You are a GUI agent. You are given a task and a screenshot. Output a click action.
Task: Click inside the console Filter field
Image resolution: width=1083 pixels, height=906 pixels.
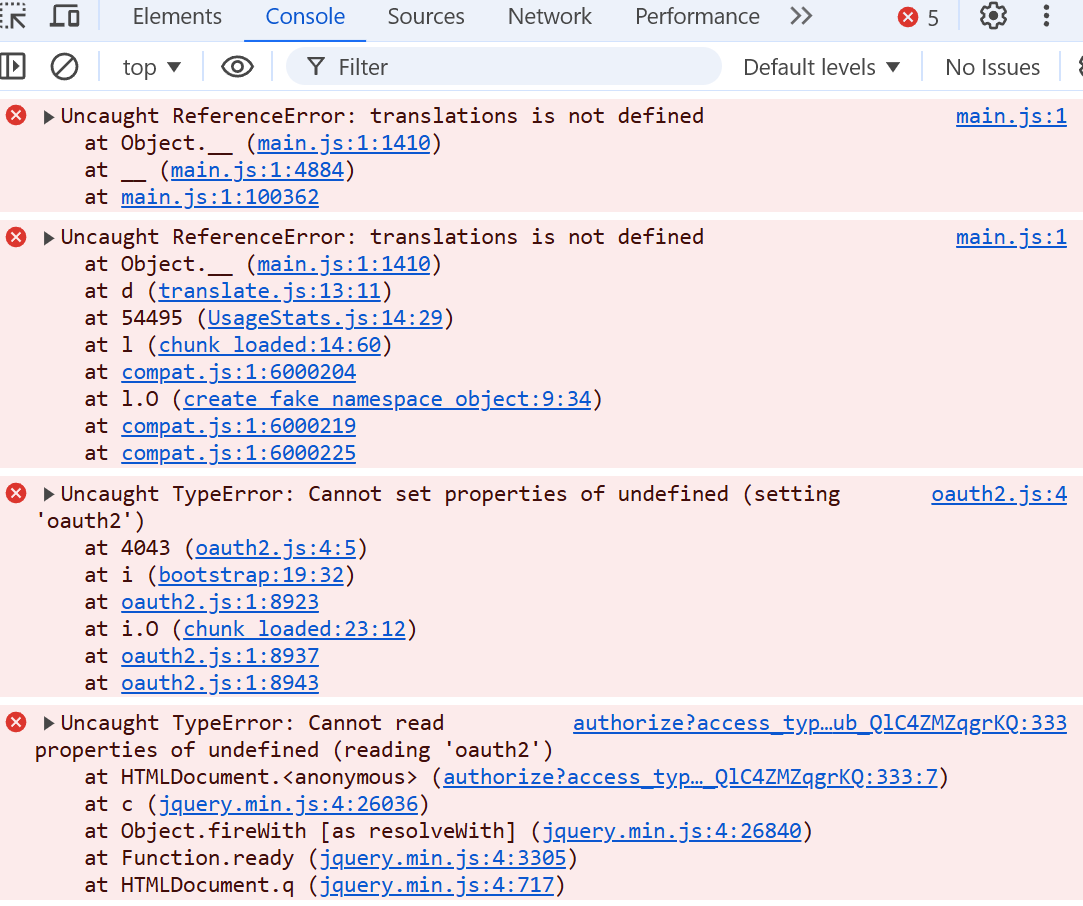click(500, 66)
